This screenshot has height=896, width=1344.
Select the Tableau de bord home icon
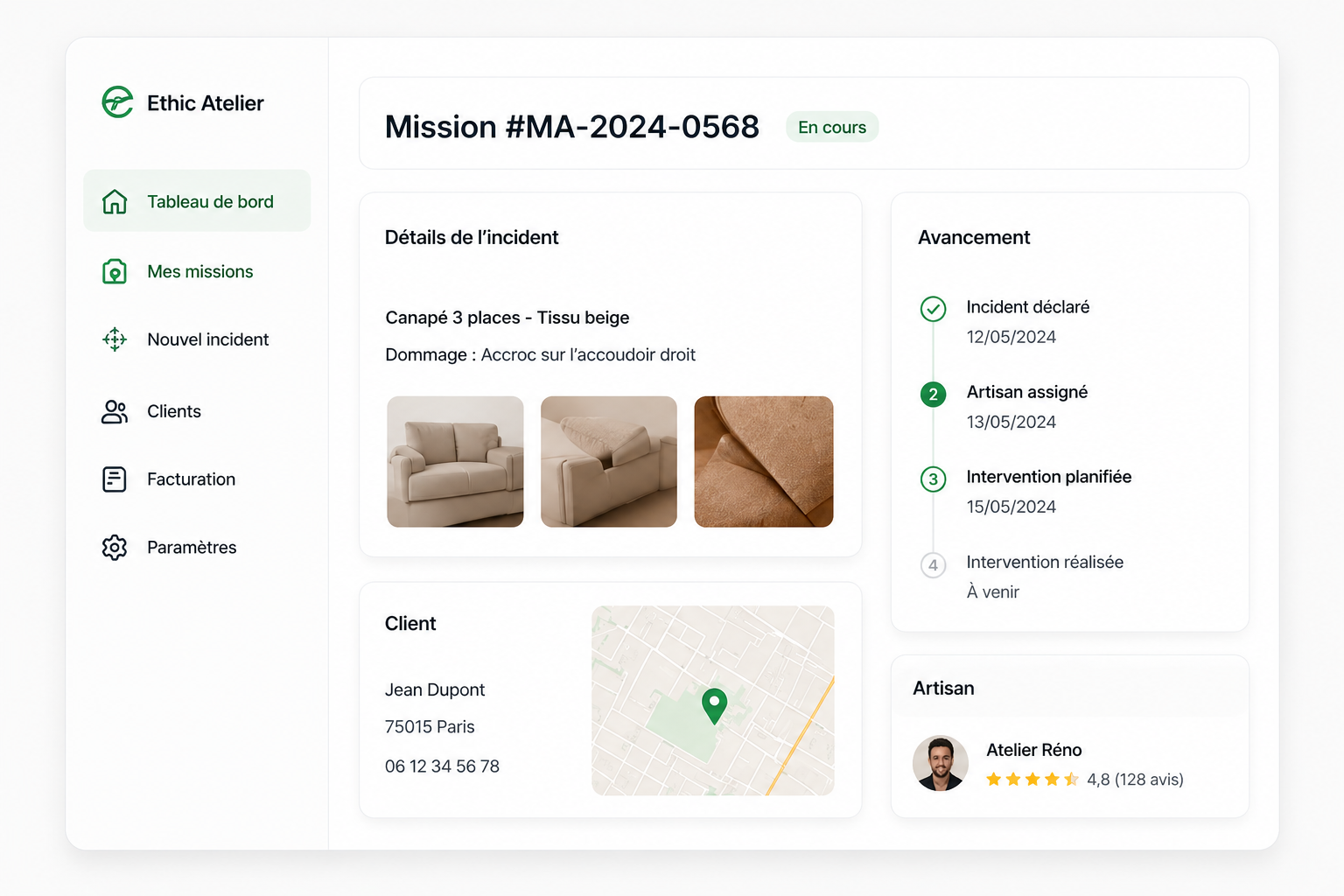(115, 201)
